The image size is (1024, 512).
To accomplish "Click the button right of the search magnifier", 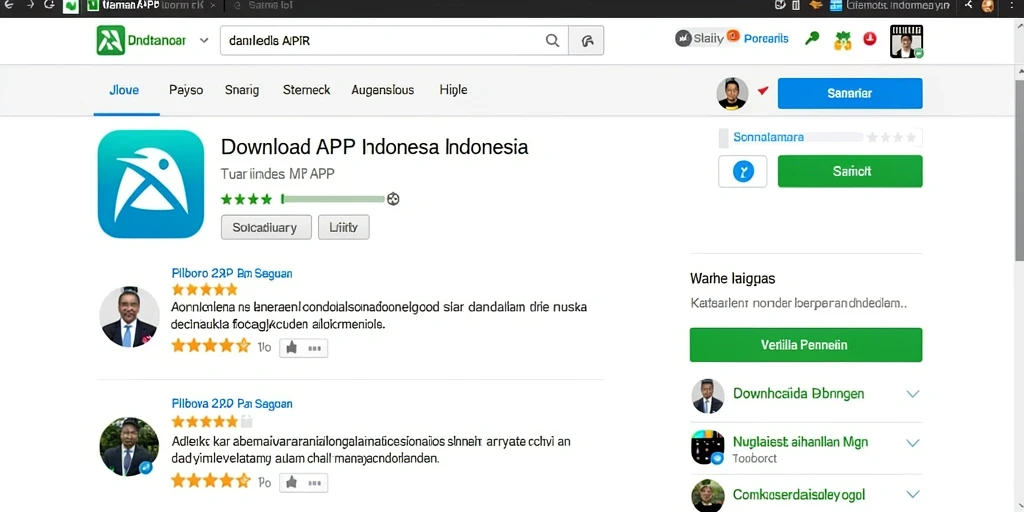I will [586, 40].
